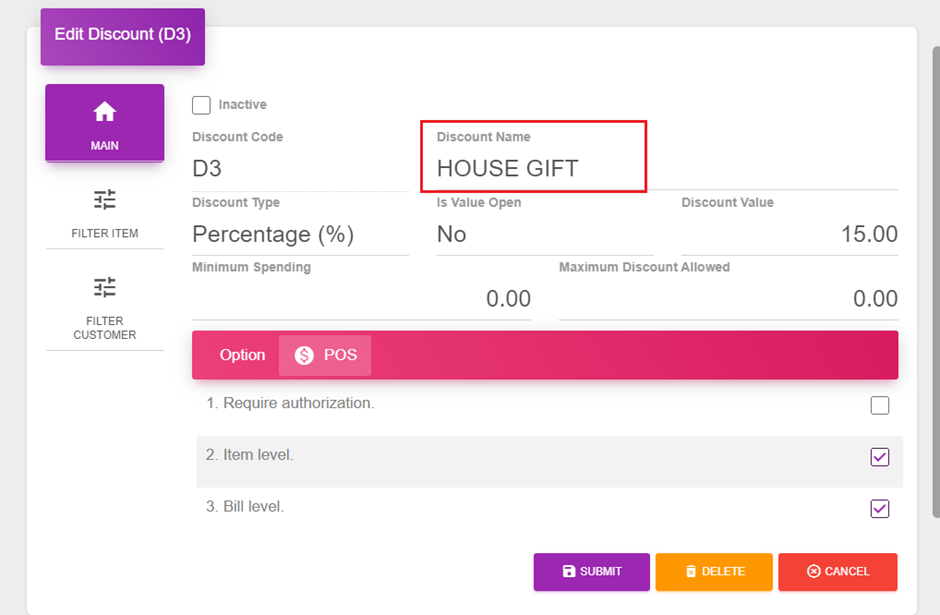Enable Require authorization checkbox
The image size is (940, 615).
tap(879, 405)
